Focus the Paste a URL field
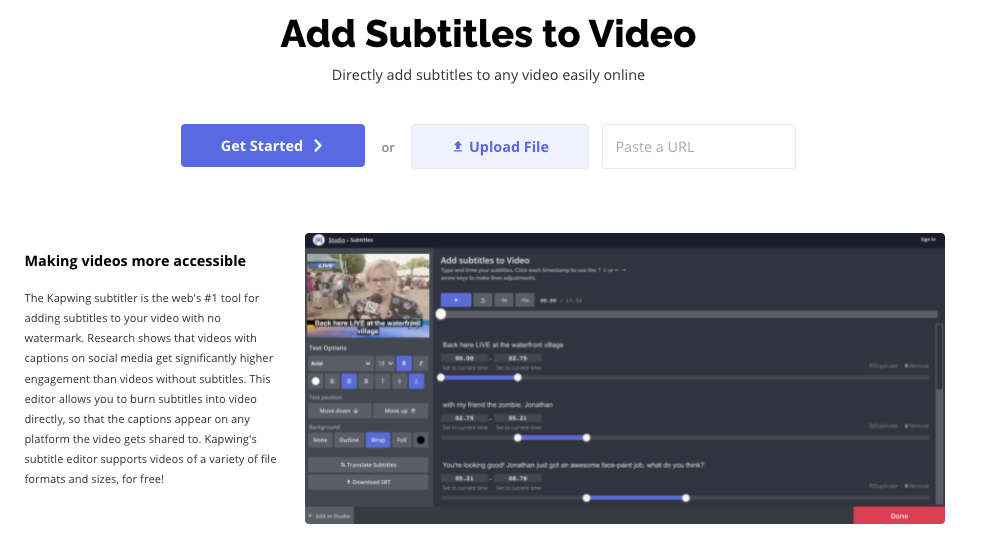 699,147
